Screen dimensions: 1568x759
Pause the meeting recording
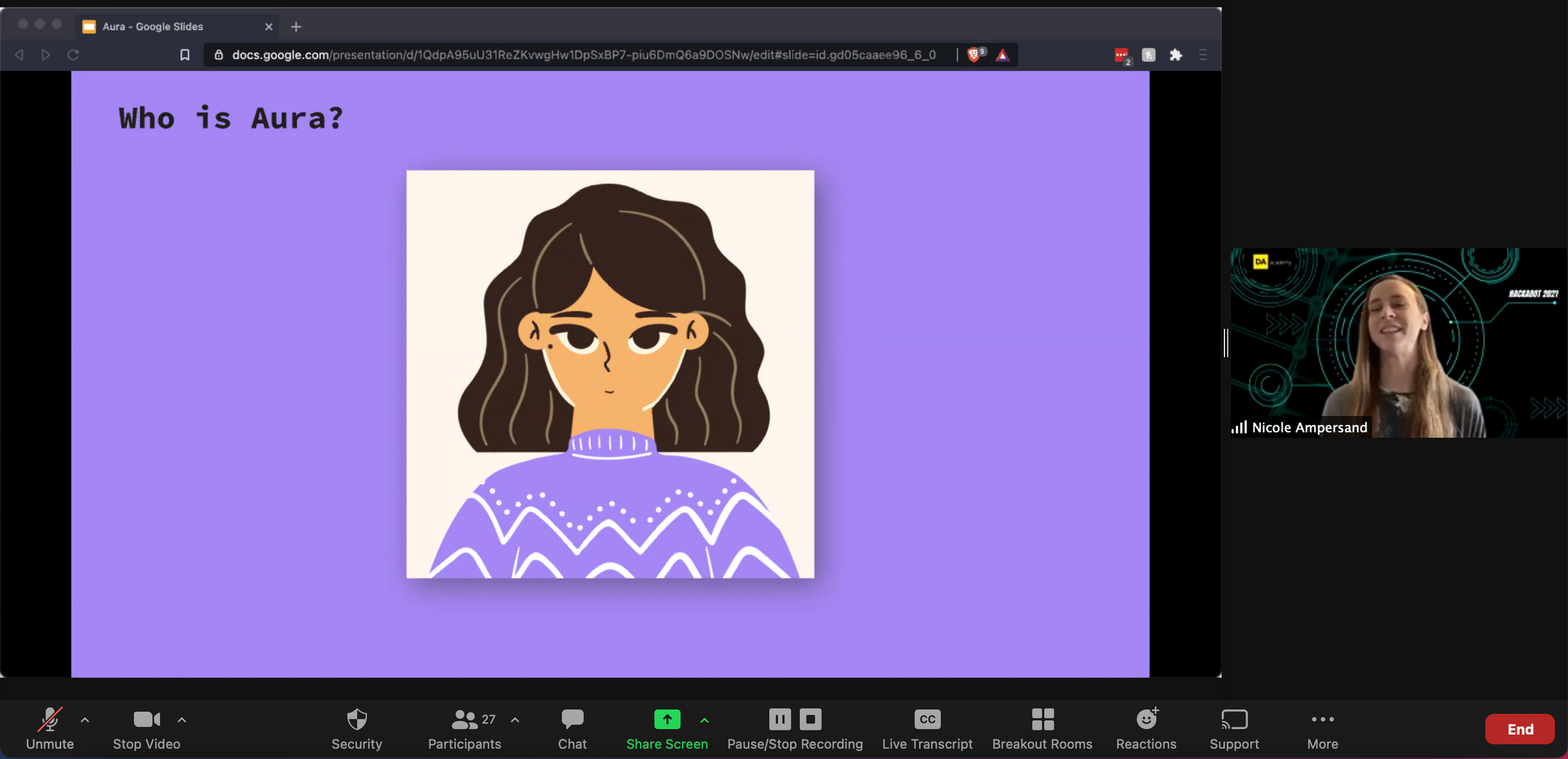(780, 719)
